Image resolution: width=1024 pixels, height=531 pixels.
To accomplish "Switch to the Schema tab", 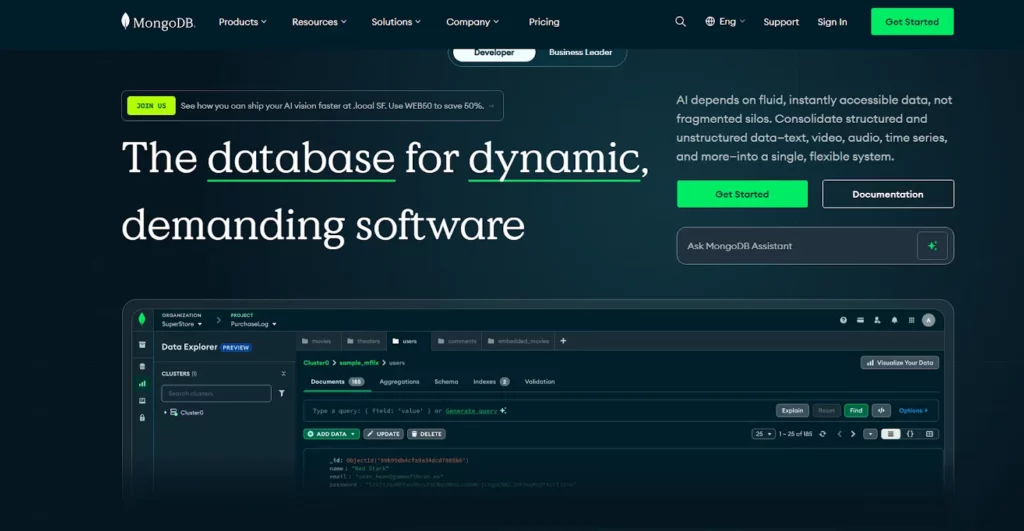I will [x=446, y=381].
